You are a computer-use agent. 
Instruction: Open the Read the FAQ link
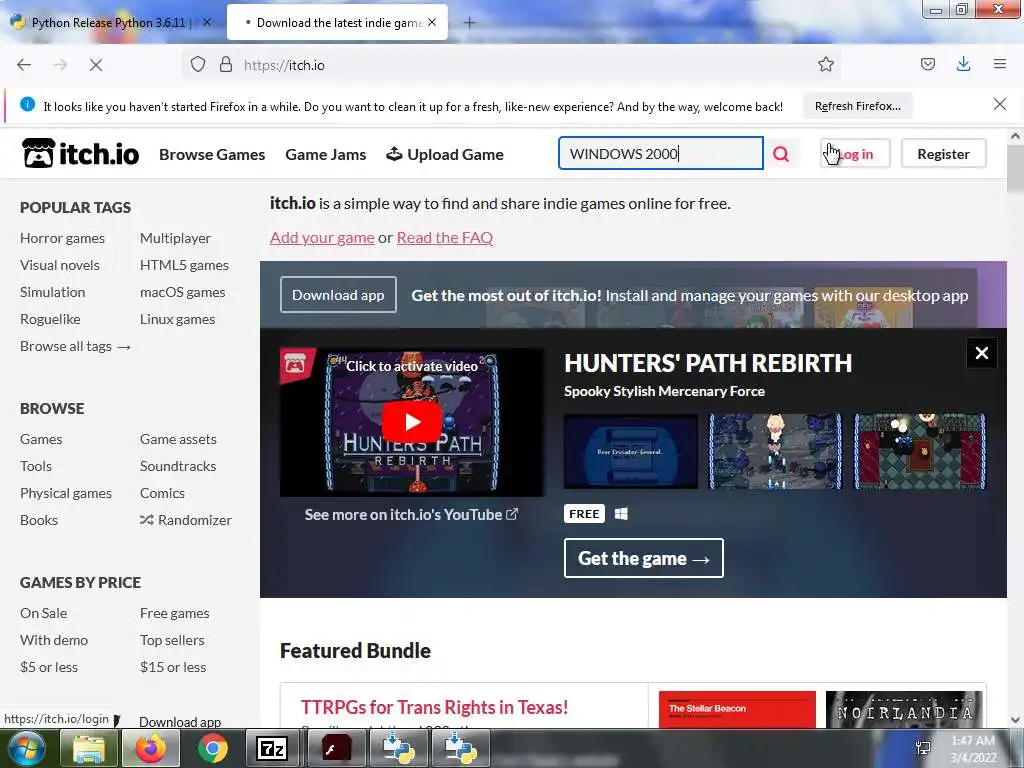445,238
